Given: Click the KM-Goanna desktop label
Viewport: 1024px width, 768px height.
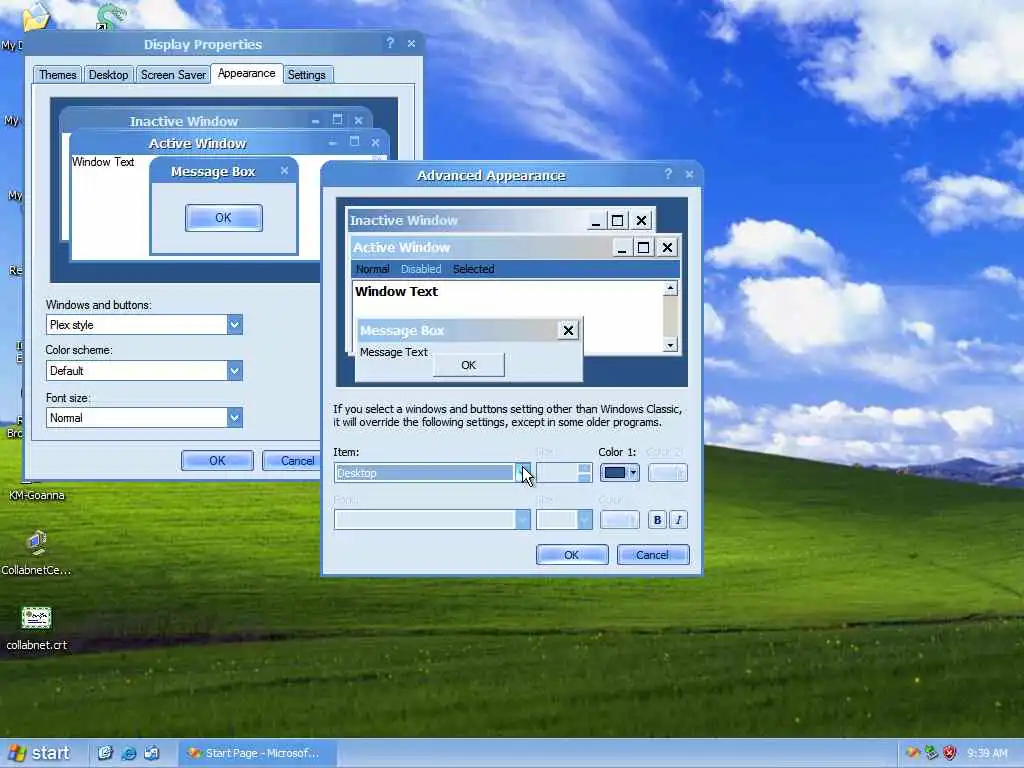Looking at the screenshot, I should [37, 496].
